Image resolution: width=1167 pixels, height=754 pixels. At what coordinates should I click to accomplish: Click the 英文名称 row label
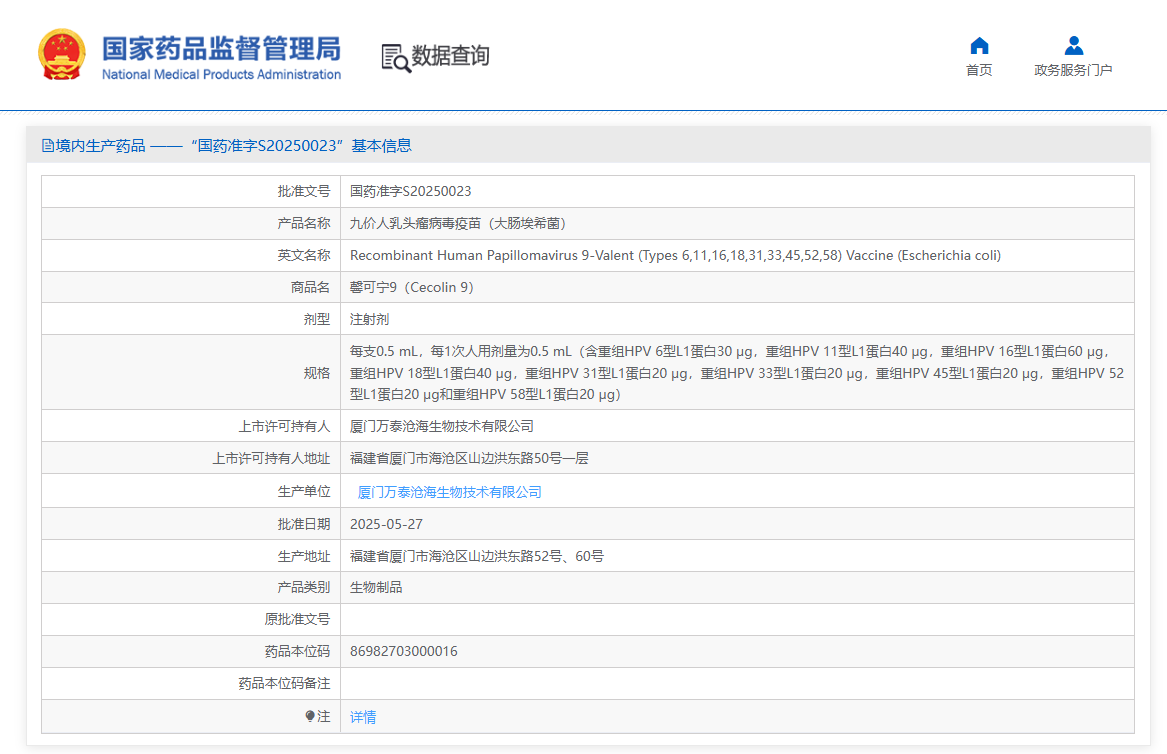[304, 255]
